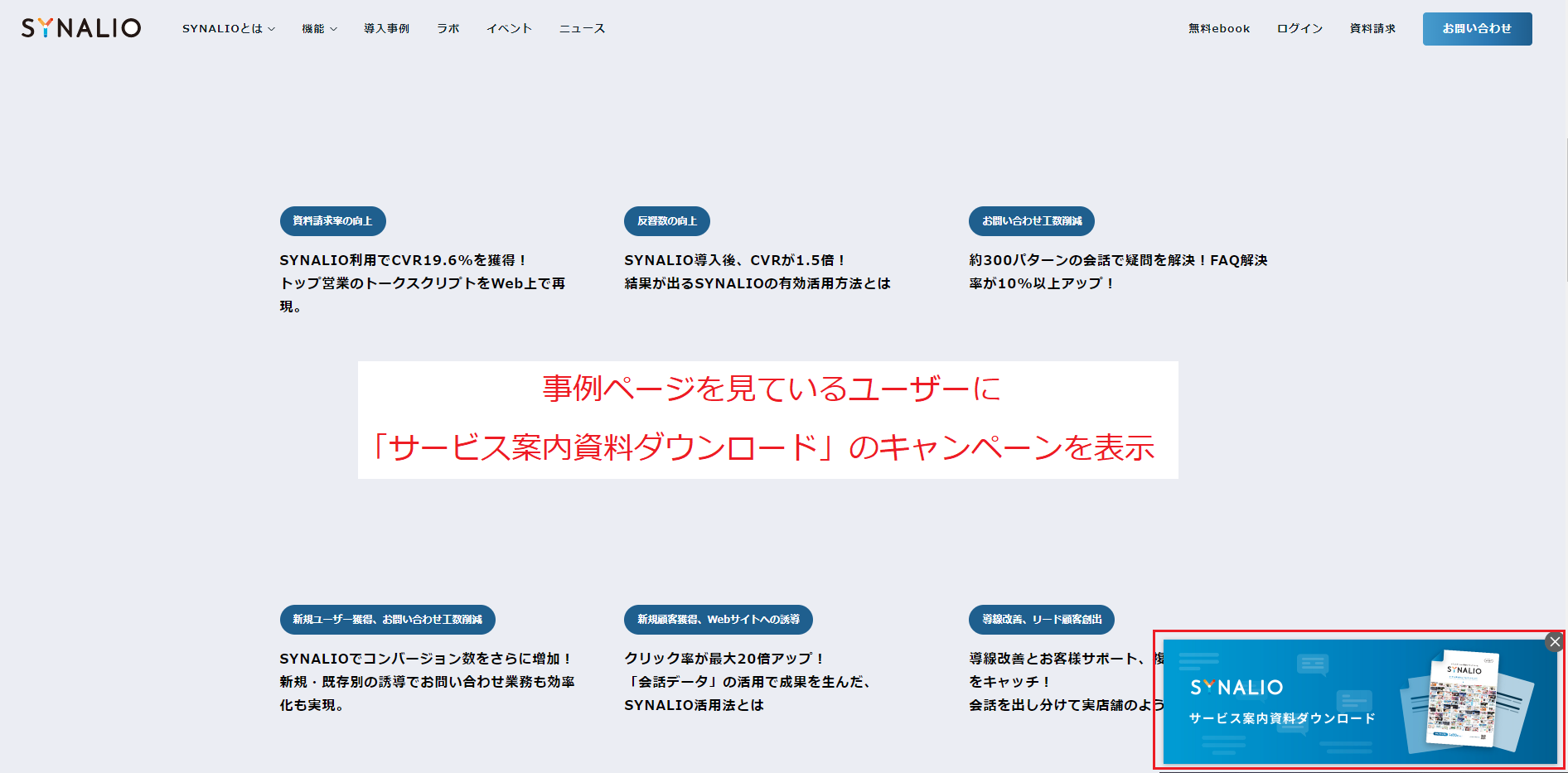1568x773 pixels.
Task: Expand the SYNALIOとは dropdown menu
Action: [229, 29]
